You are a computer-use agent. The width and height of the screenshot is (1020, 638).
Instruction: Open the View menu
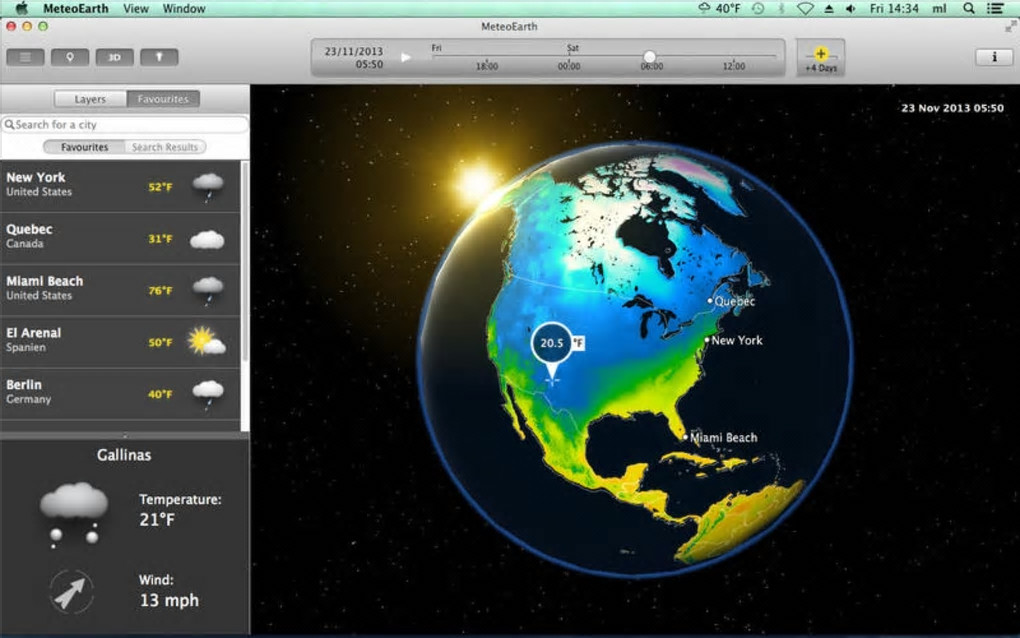coord(136,8)
